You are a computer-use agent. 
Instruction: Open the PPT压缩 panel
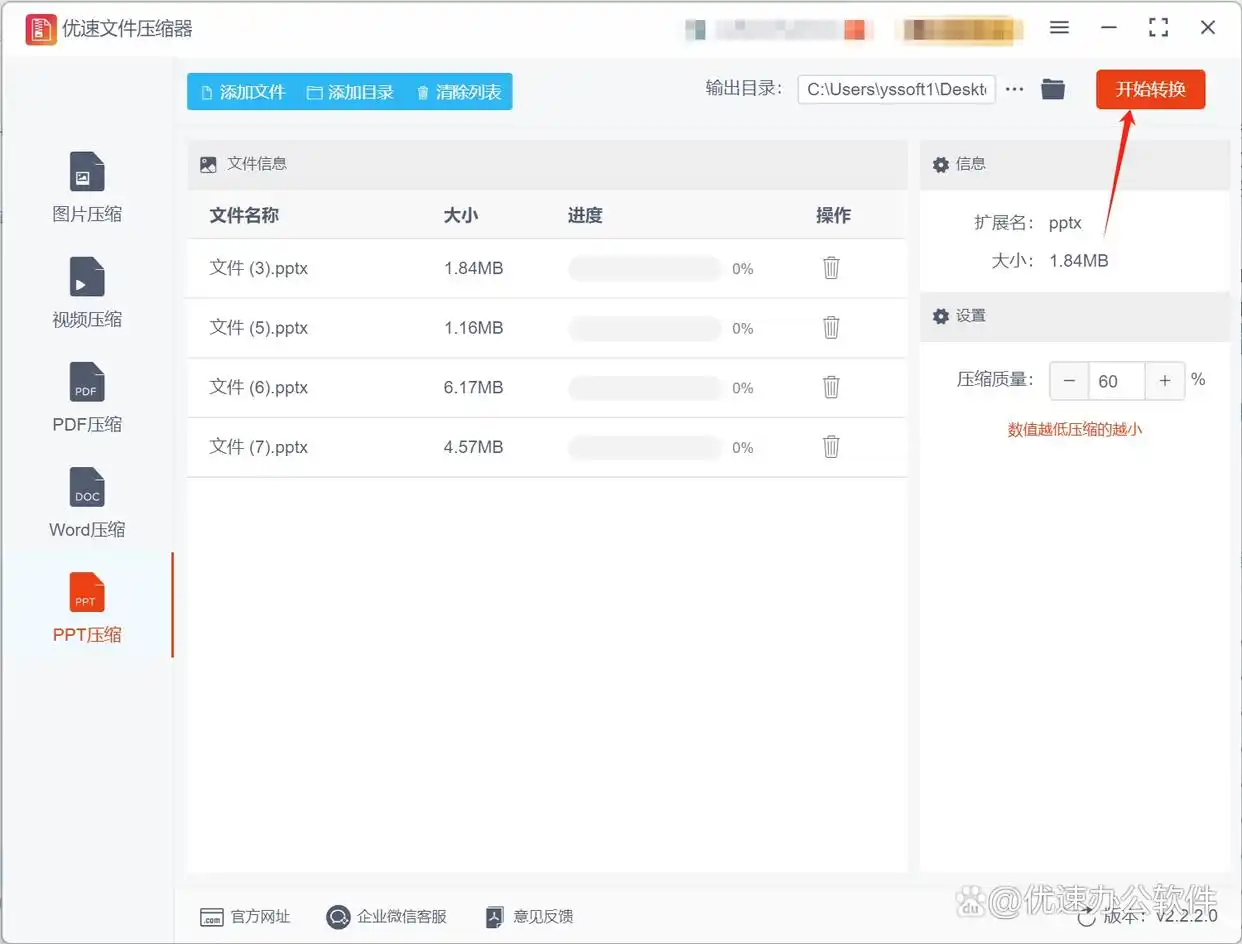coord(86,607)
